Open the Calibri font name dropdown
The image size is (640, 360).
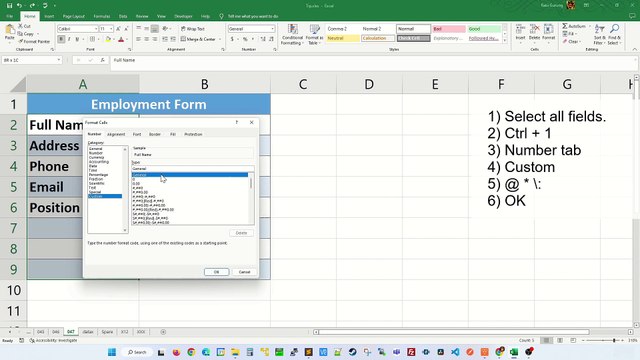96,29
